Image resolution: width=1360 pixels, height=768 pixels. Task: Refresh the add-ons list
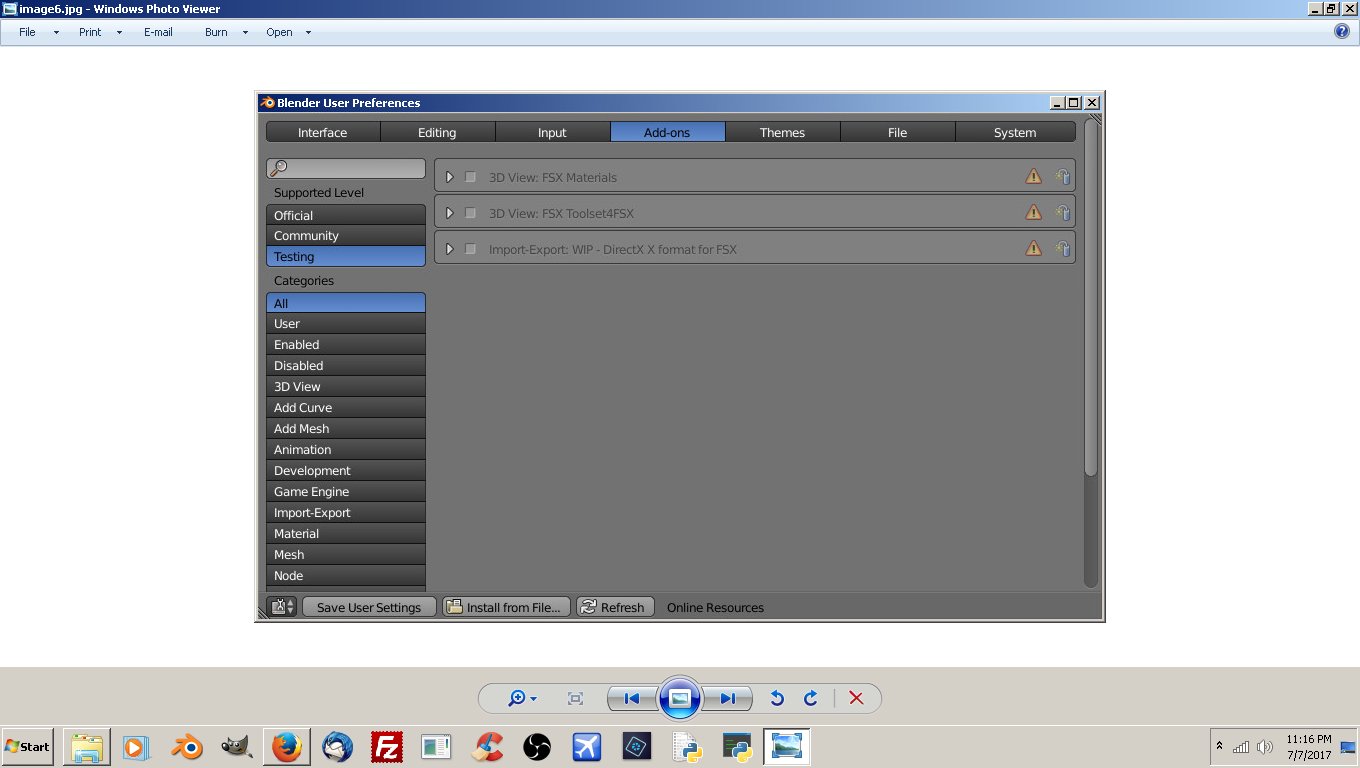(615, 607)
